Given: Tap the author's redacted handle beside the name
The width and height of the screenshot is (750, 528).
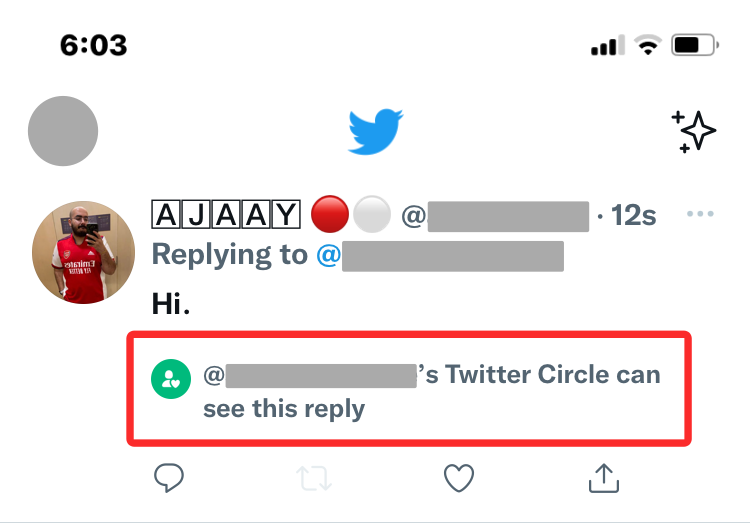Looking at the screenshot, I should 495,215.
